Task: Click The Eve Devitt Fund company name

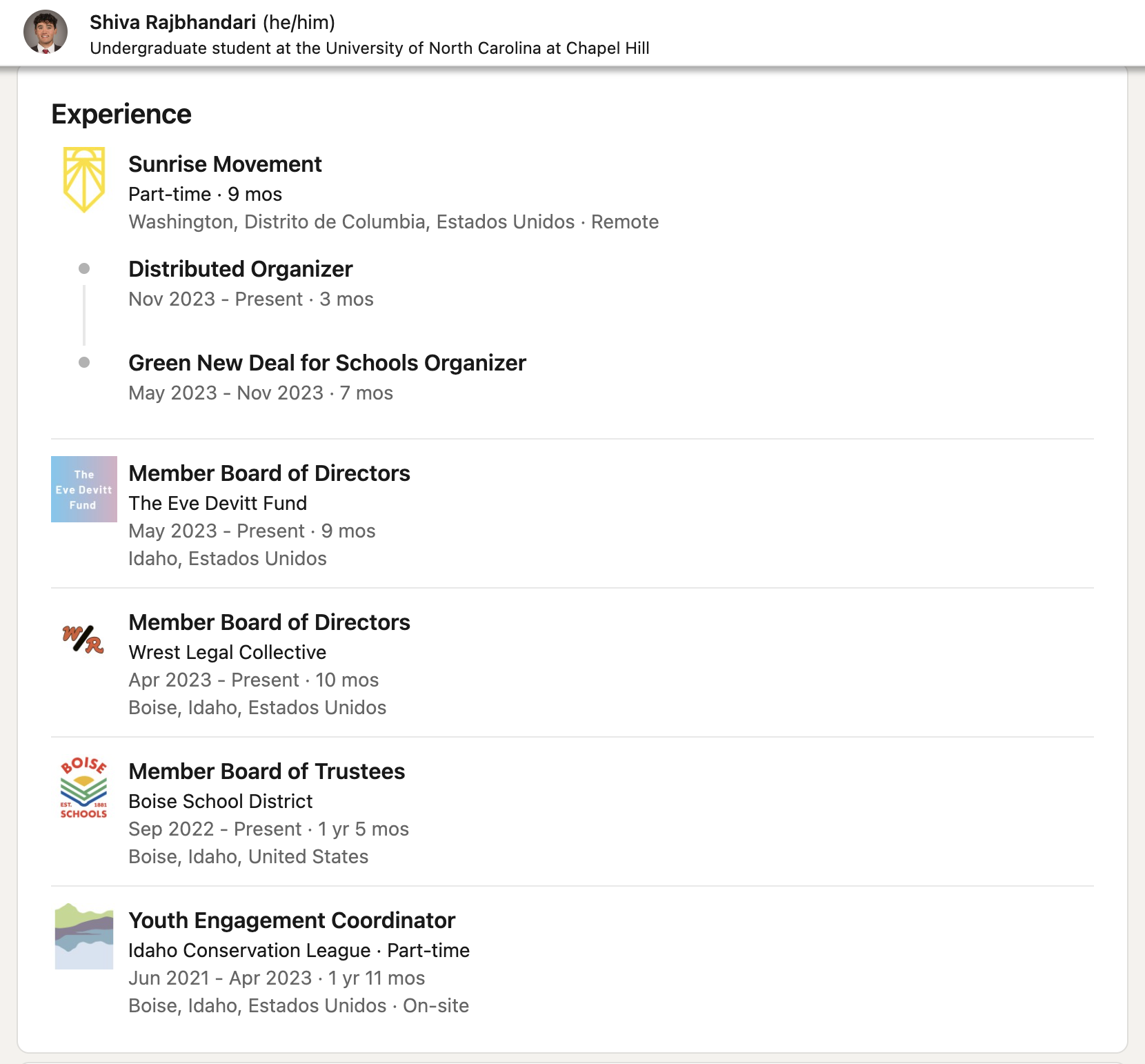Action: coord(218,503)
